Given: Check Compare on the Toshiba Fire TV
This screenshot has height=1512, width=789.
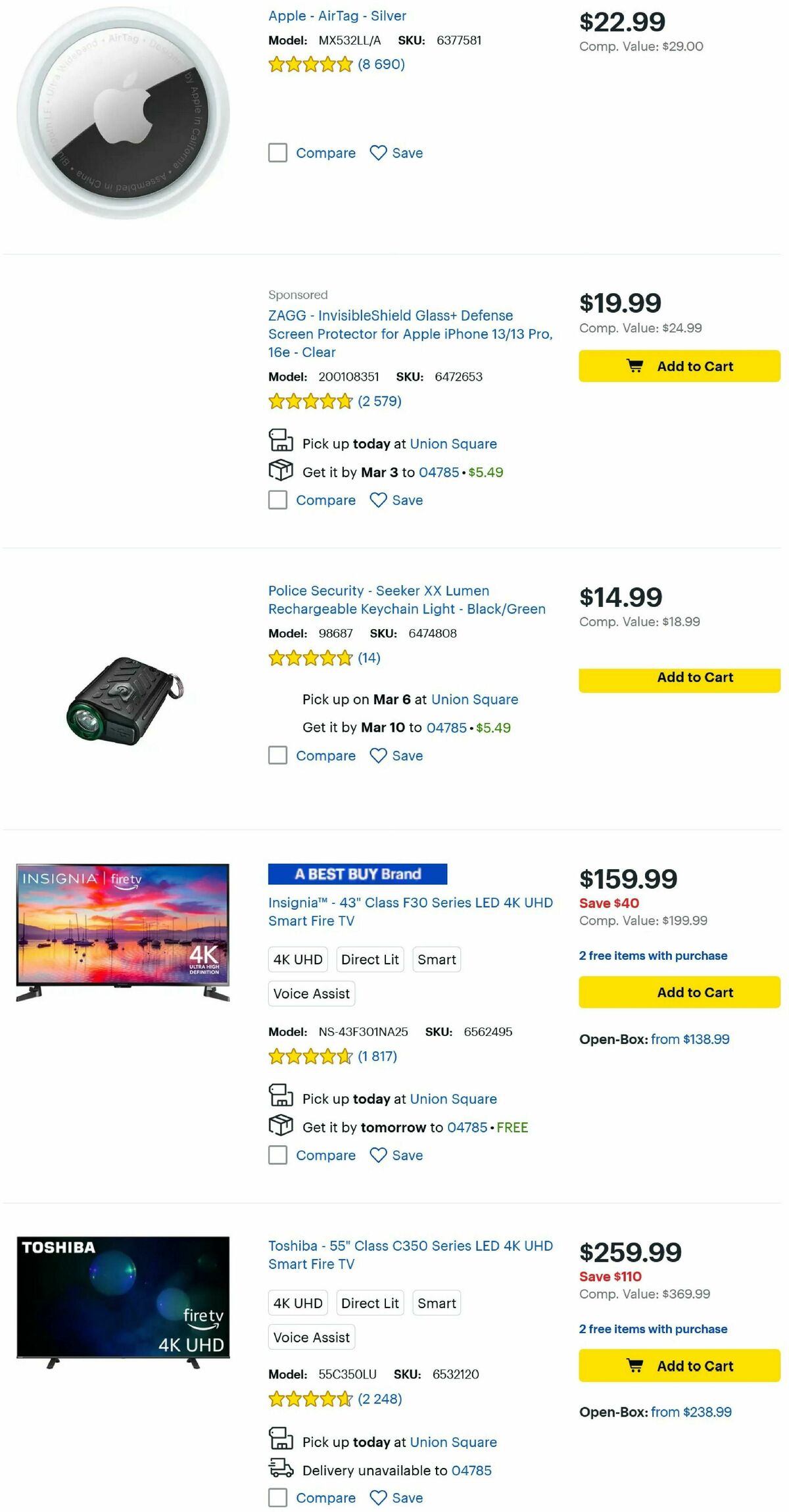Looking at the screenshot, I should 277,1498.
